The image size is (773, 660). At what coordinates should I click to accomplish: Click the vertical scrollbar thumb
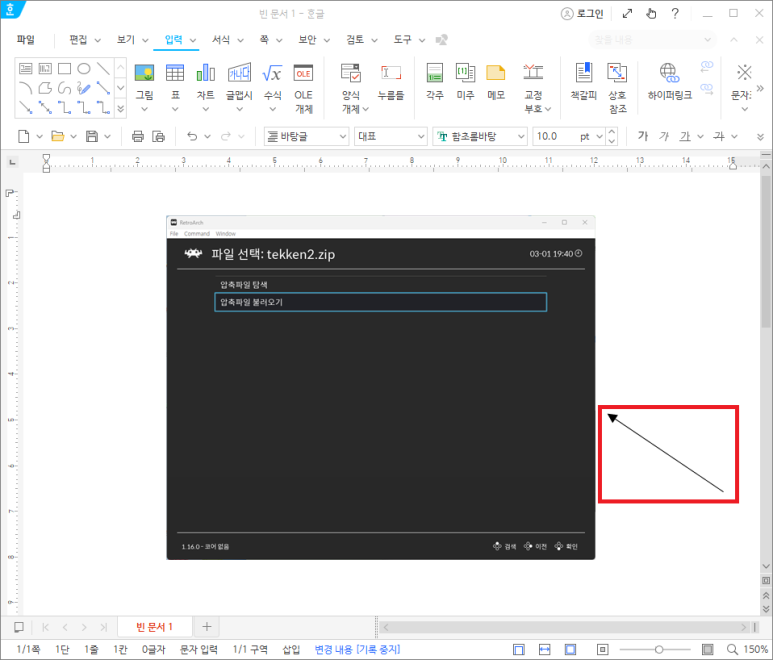(766, 251)
